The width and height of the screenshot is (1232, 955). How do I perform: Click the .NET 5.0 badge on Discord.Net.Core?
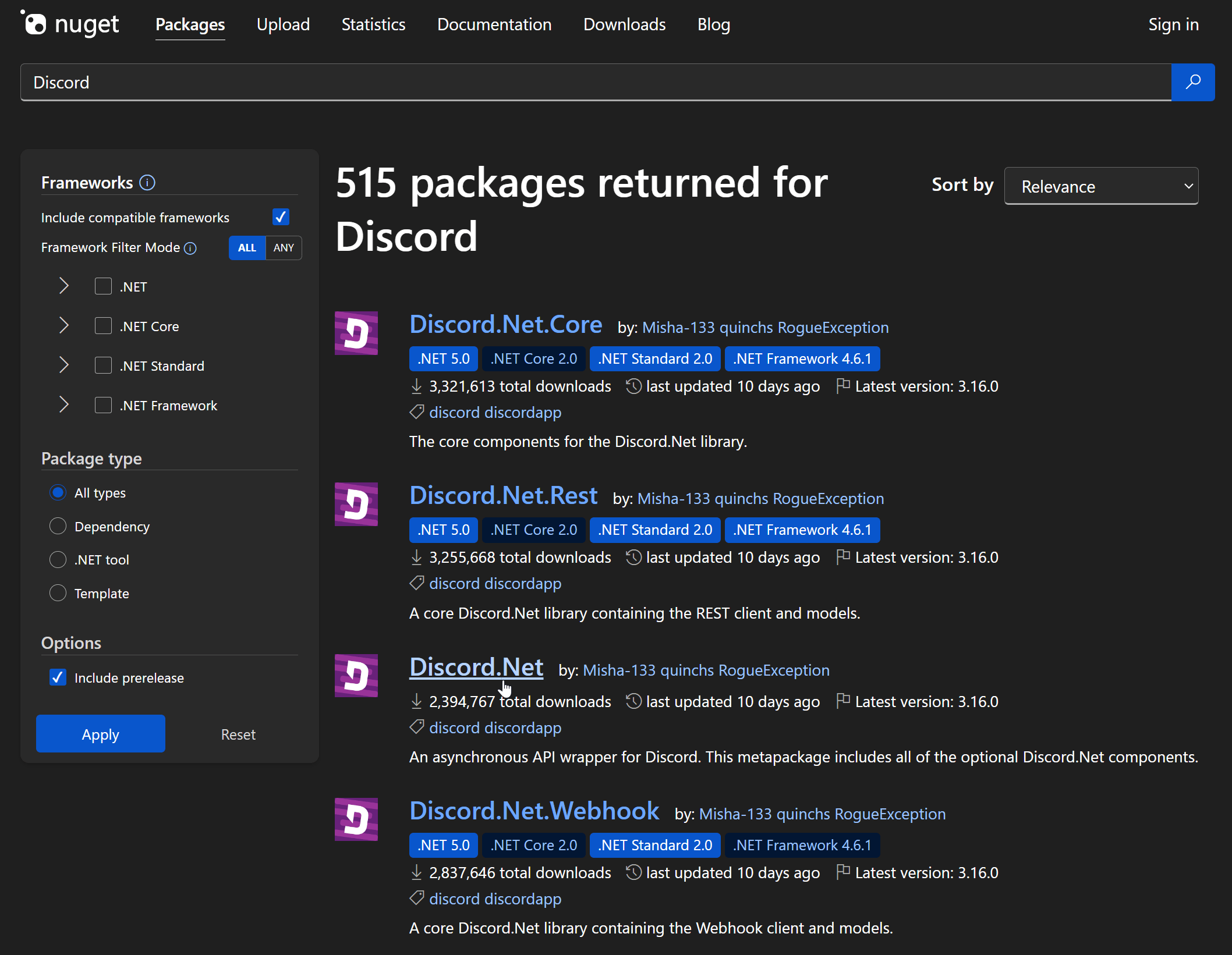click(x=444, y=358)
